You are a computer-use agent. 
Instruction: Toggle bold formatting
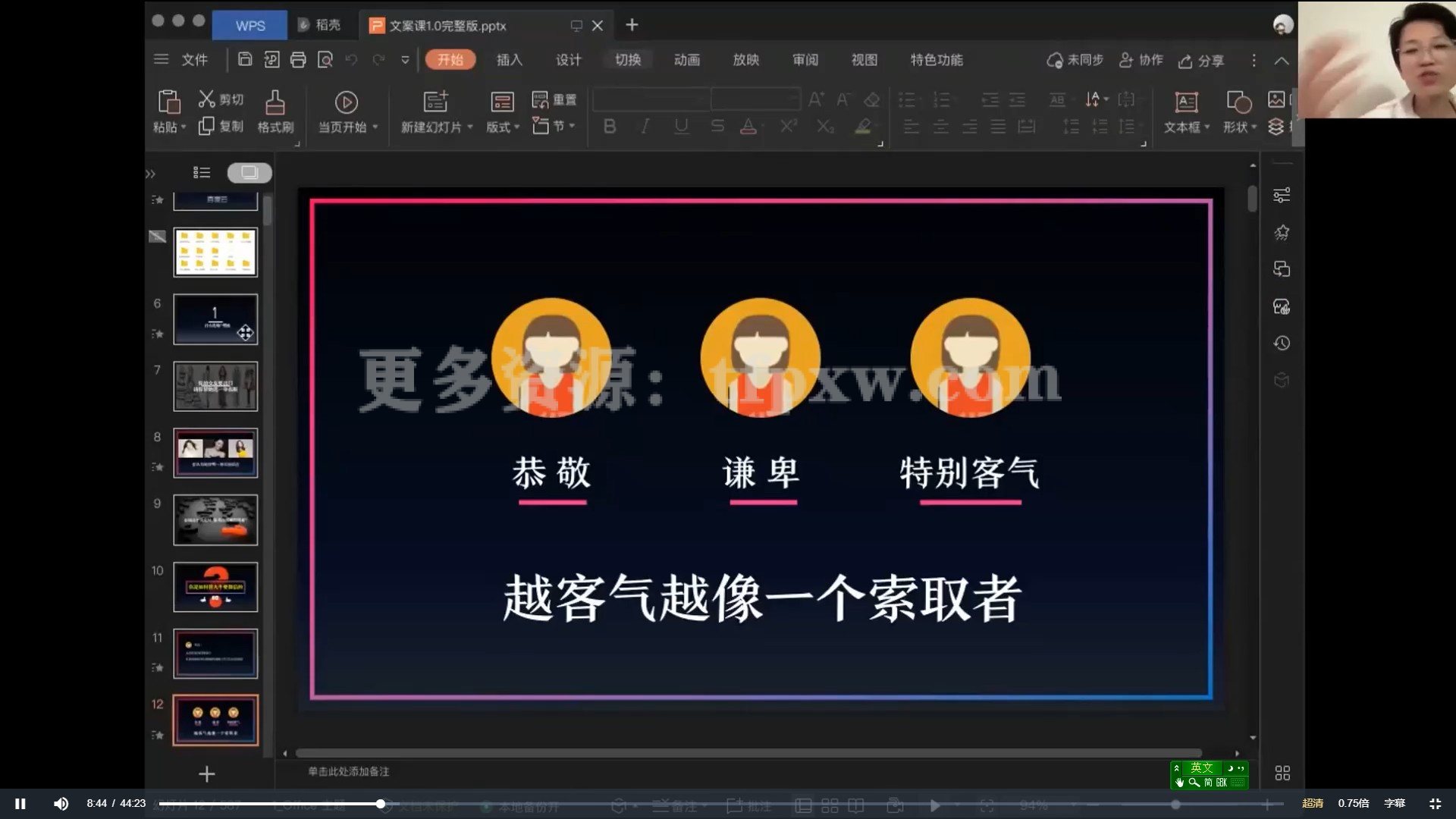(x=609, y=127)
